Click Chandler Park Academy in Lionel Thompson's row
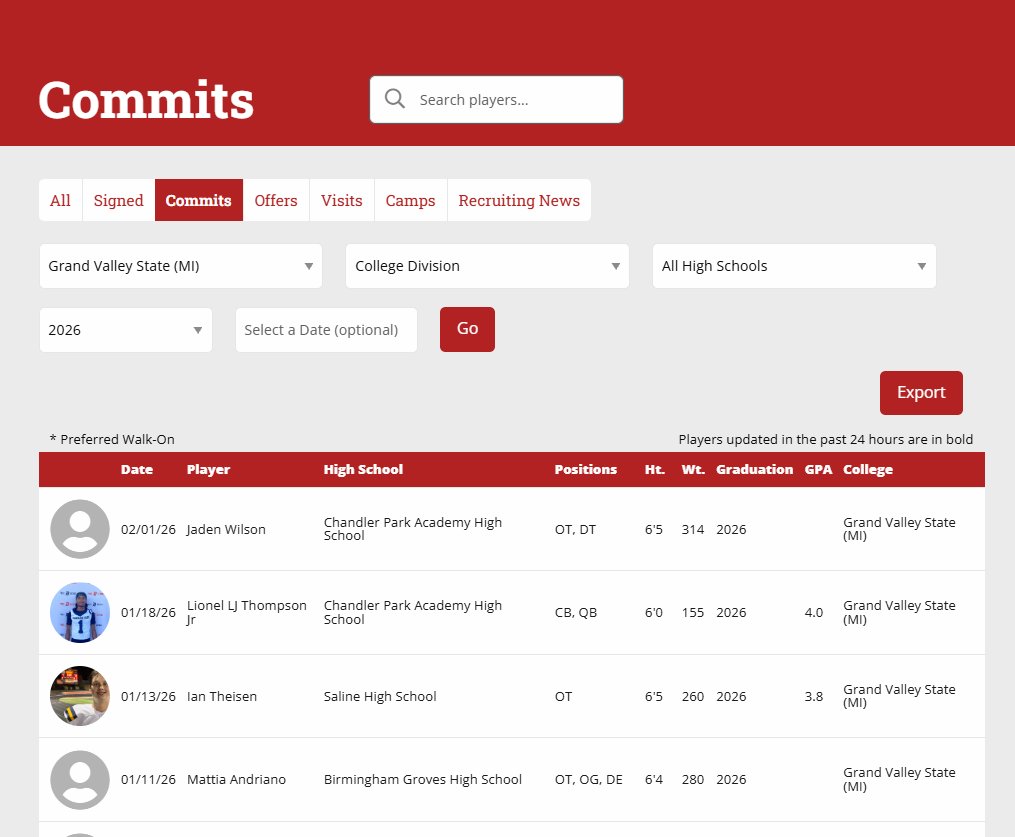Image resolution: width=1015 pixels, height=837 pixels. pyautogui.click(x=412, y=612)
